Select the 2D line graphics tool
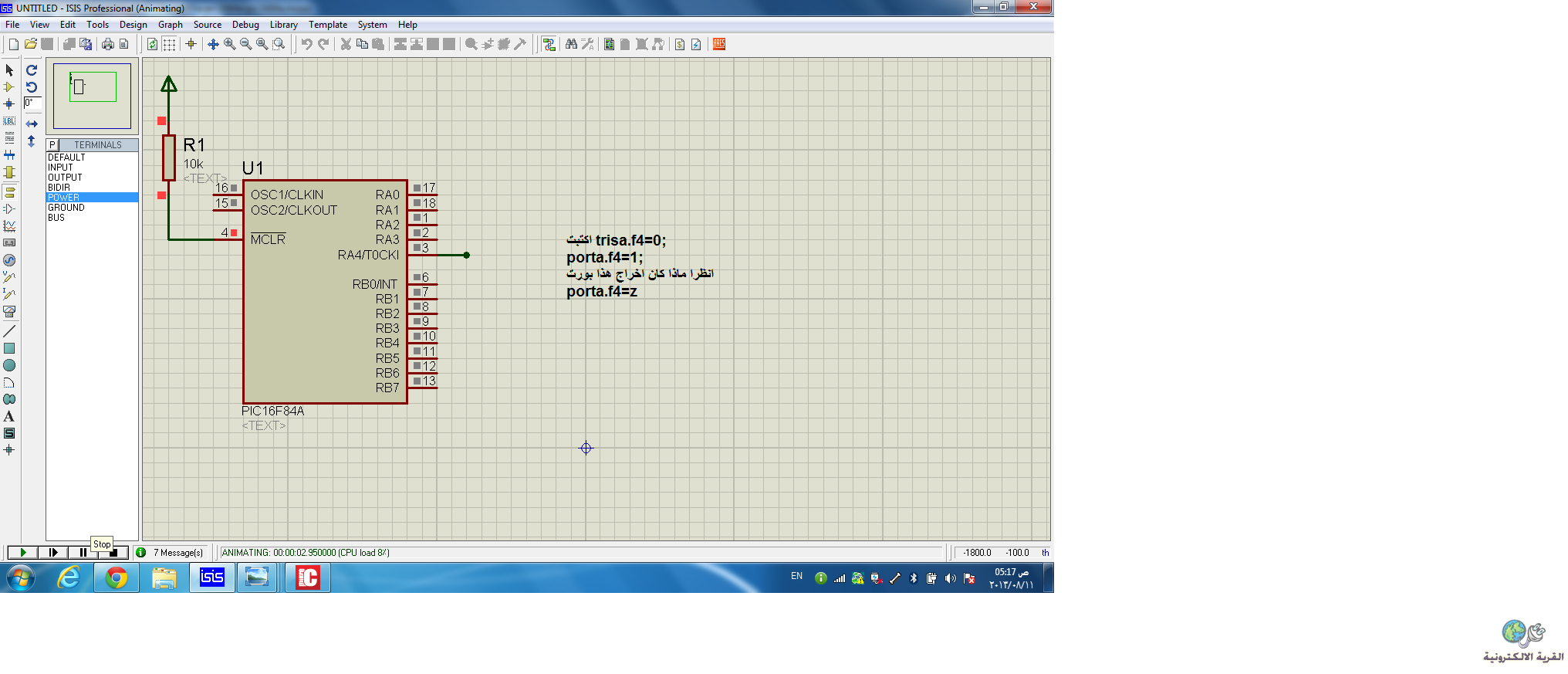This screenshot has height=674, width=1568. pyautogui.click(x=9, y=331)
